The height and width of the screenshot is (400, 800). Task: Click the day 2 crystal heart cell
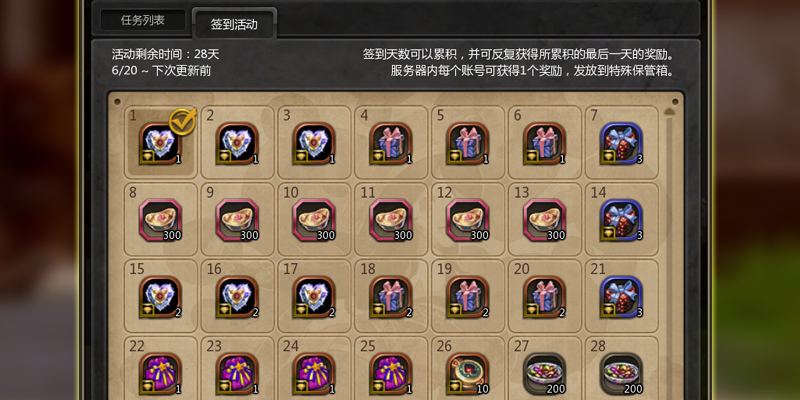(x=238, y=142)
